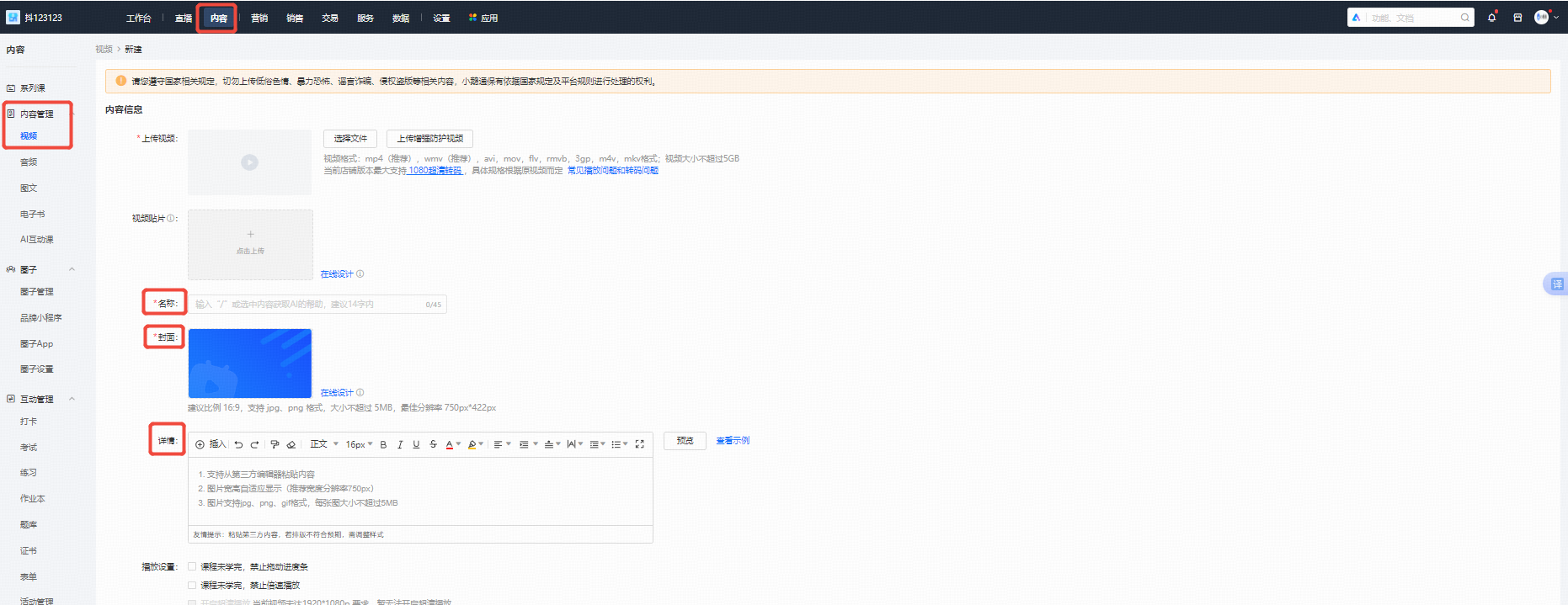
Task: Focus the 功能、文档 search box
Action: 1411,18
